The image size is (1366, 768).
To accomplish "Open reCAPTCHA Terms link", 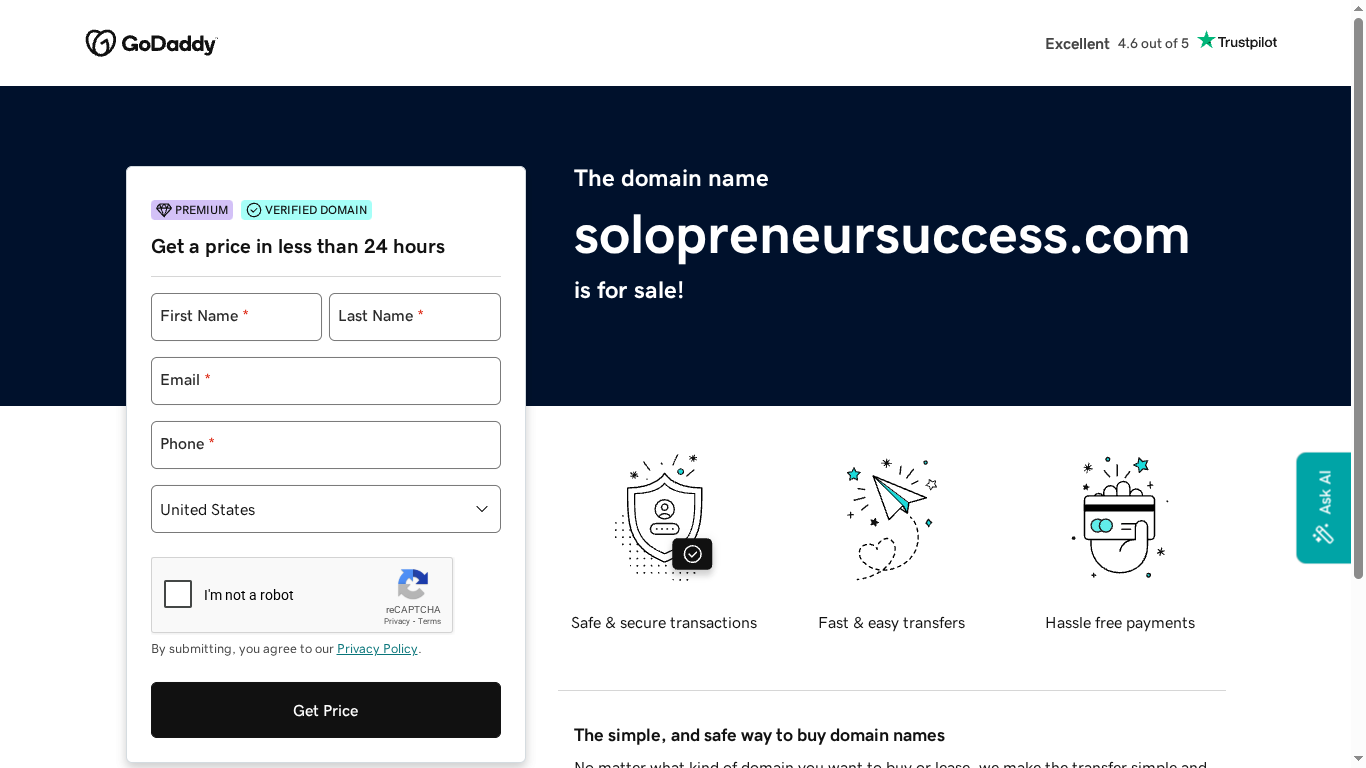I will click(429, 620).
